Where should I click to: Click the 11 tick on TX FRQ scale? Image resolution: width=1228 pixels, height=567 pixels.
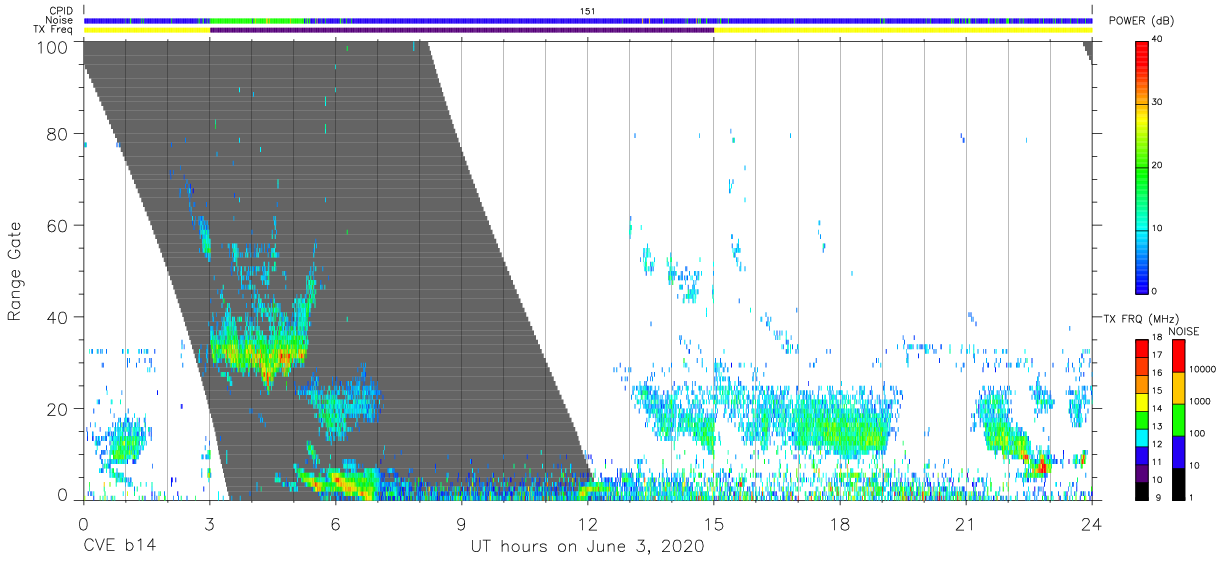click(x=1157, y=462)
